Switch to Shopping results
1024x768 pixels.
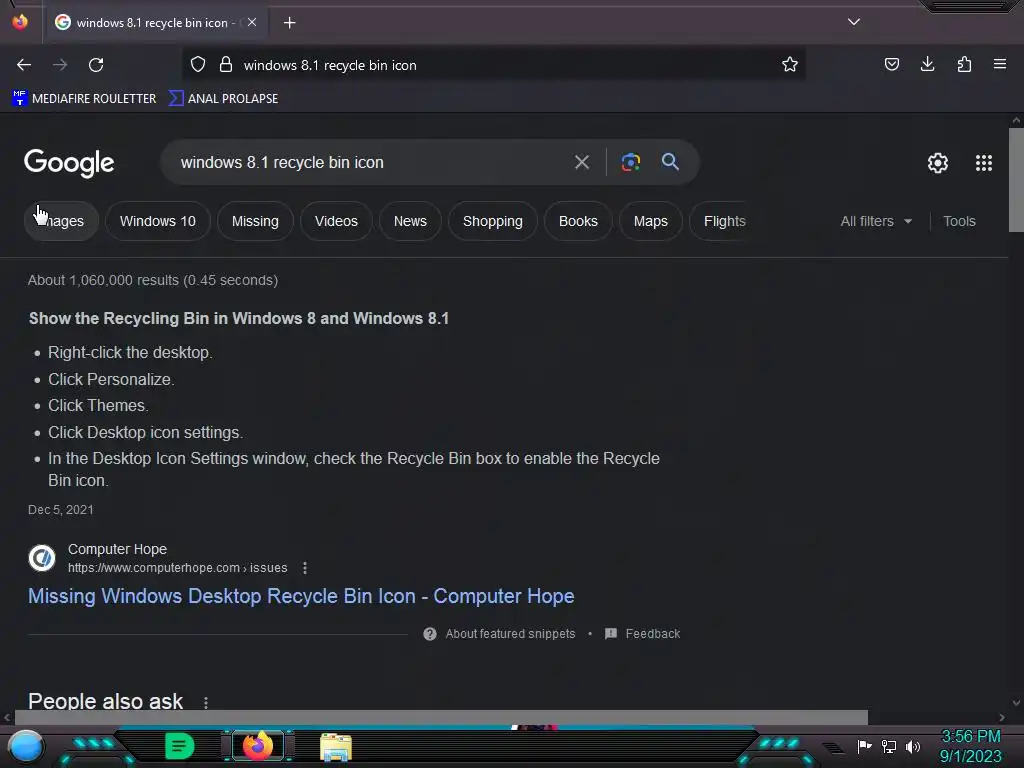pyautogui.click(x=493, y=221)
